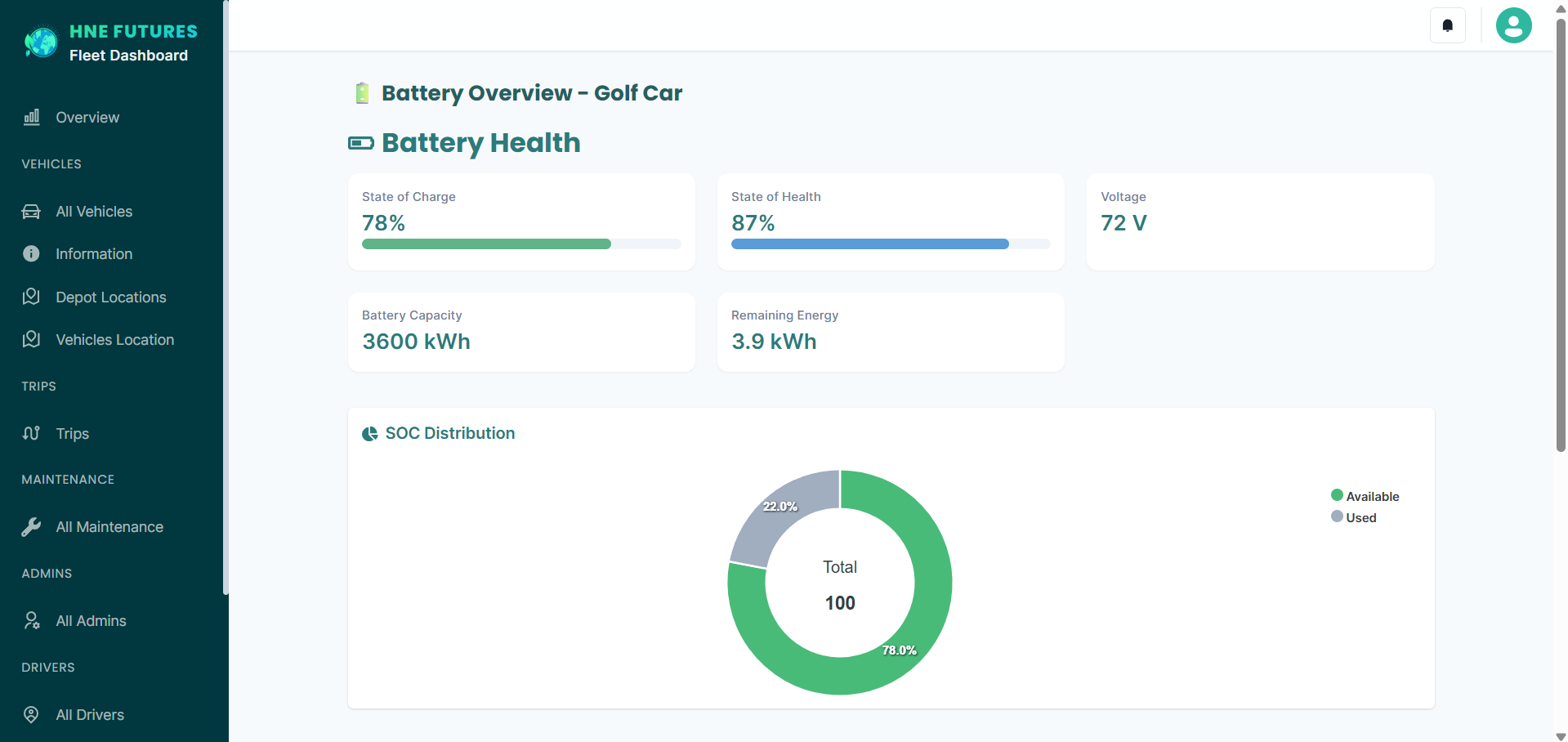This screenshot has width=1568, height=742.
Task: Navigate to the Trips page
Action: point(72,433)
